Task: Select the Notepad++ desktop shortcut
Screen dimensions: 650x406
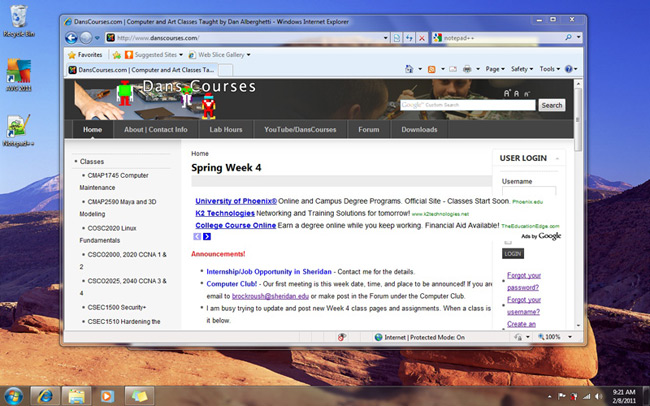Action: coord(18,131)
